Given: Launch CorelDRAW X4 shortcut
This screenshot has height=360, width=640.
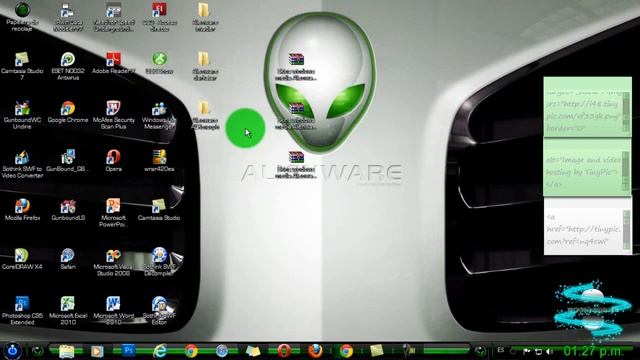Looking at the screenshot, I should (22, 259).
